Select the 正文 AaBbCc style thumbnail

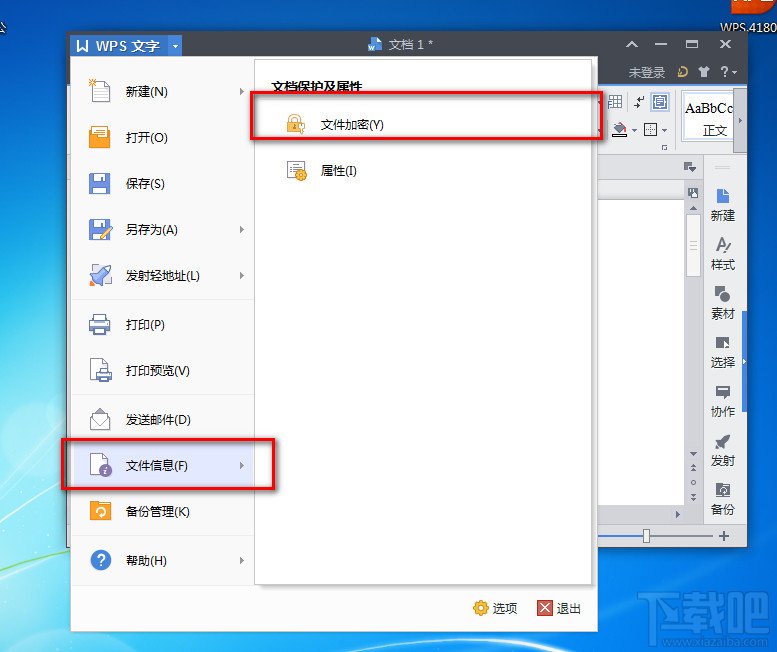point(708,118)
